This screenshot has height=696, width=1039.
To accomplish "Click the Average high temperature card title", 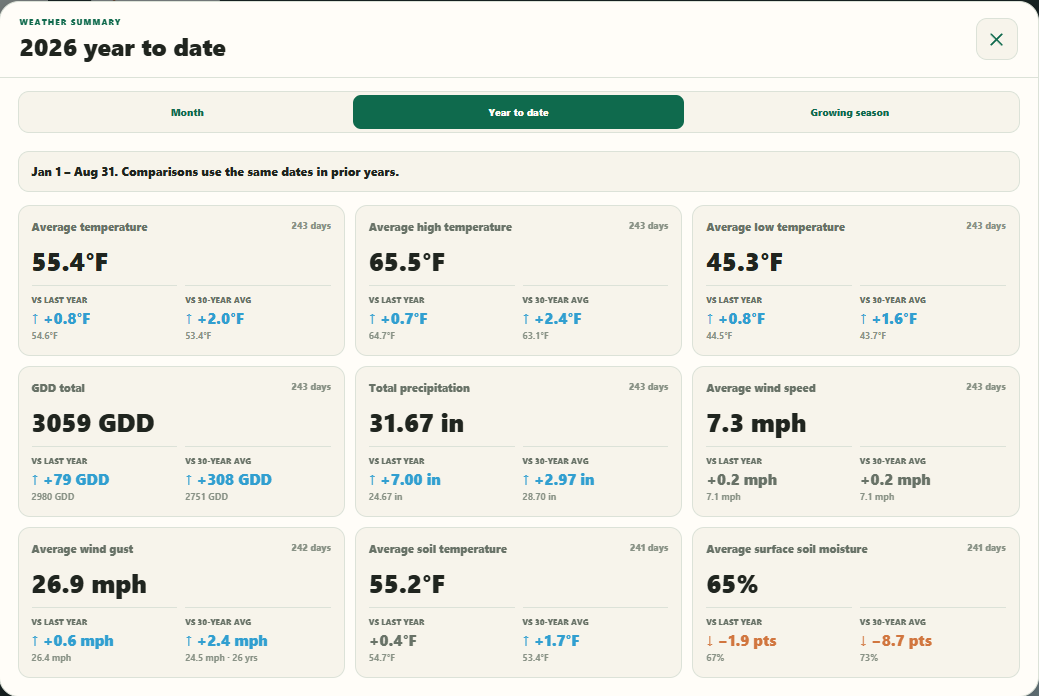I will 440,227.
